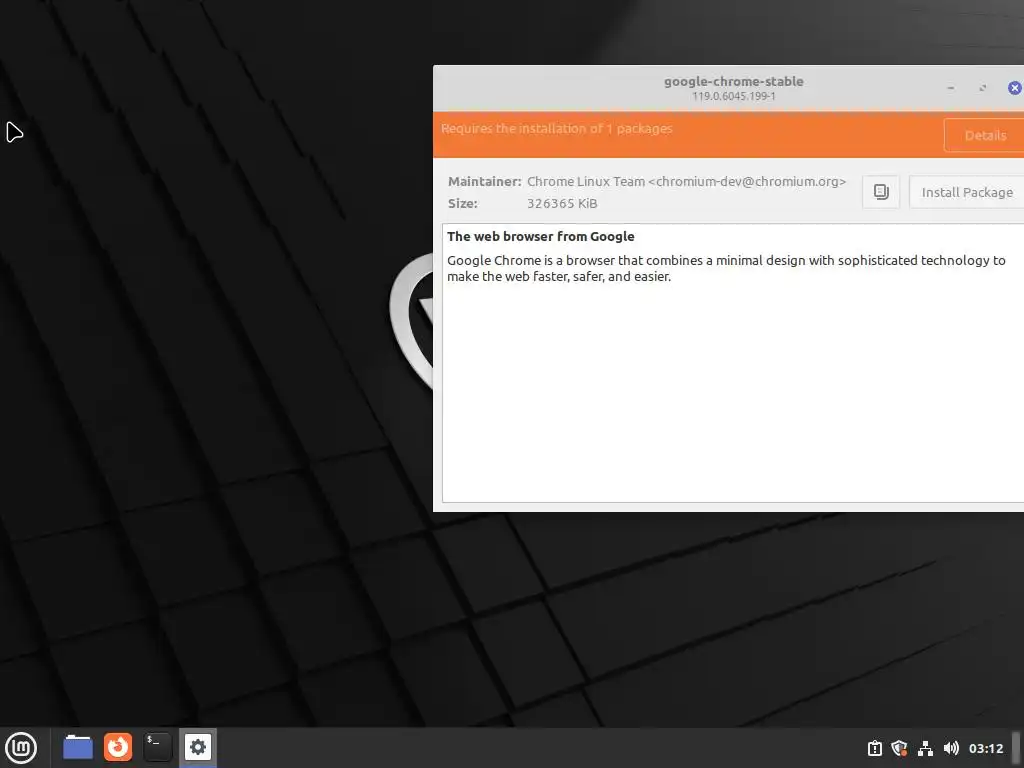The image size is (1024, 768).
Task: Click the heading 'The web browser from Google'
Action: click(541, 236)
